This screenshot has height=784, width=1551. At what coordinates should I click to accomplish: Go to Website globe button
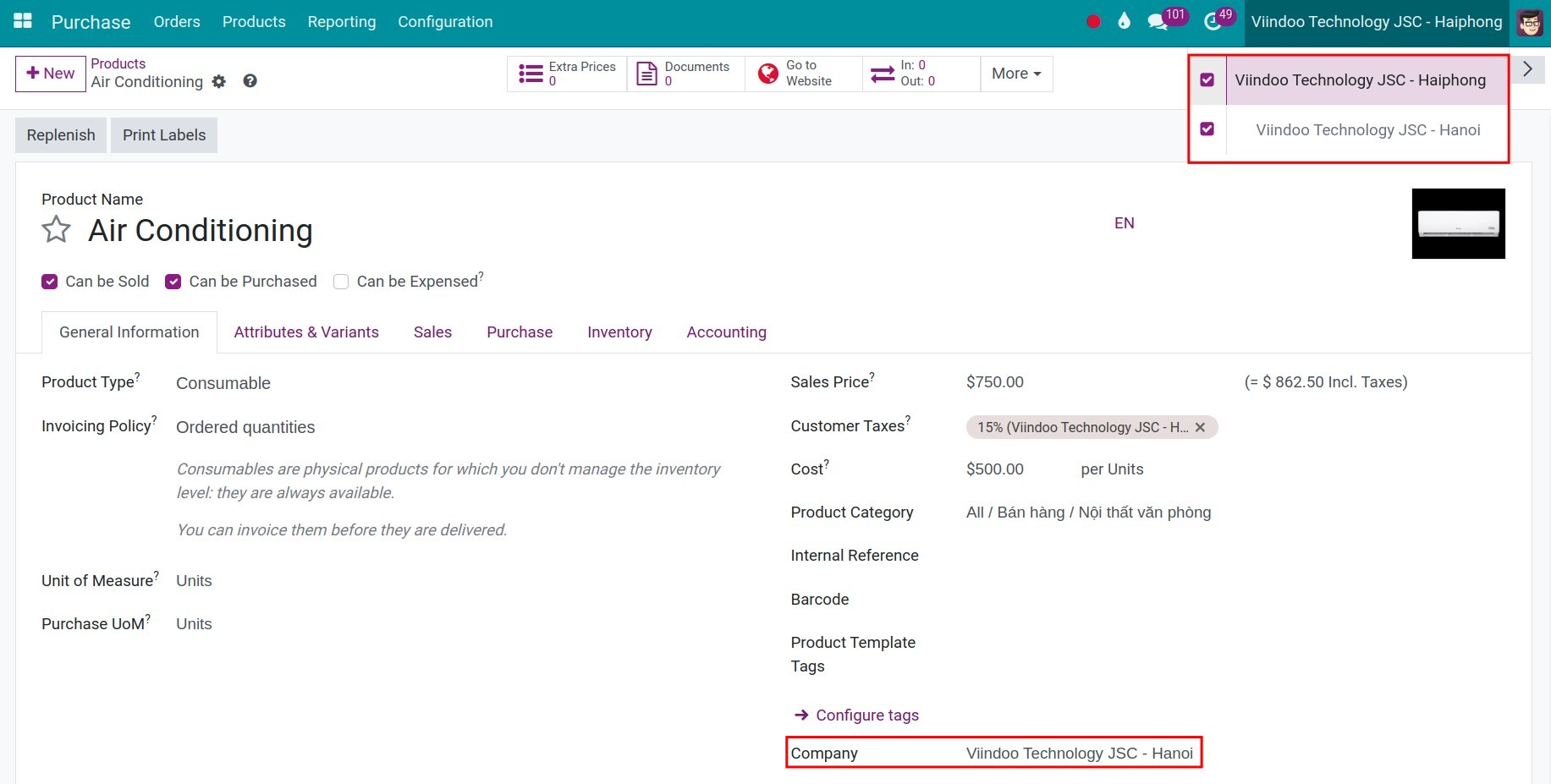click(804, 74)
